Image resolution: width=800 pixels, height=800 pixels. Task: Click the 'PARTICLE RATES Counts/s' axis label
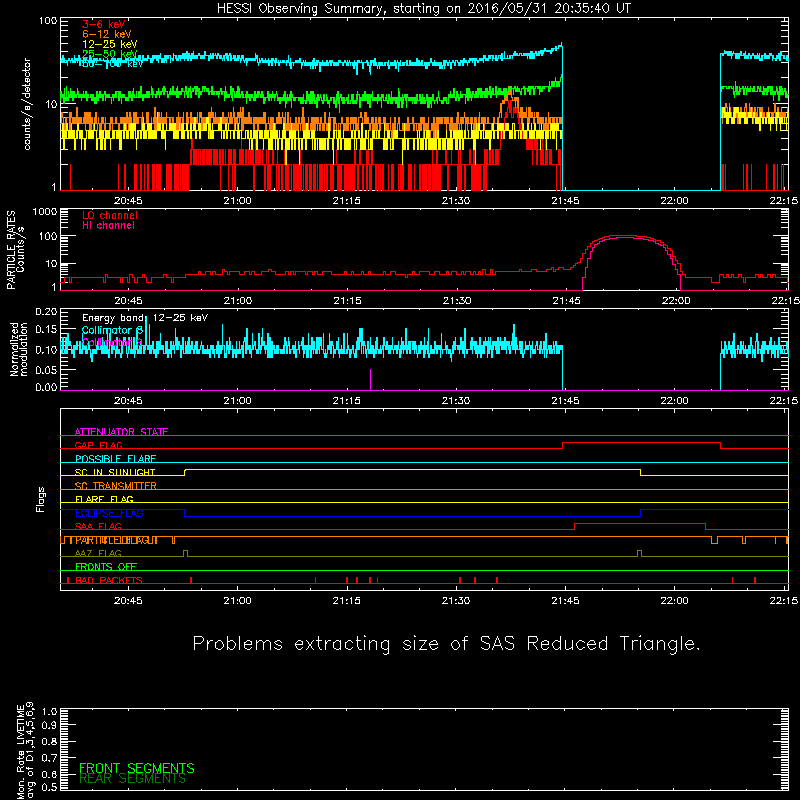(x=15, y=250)
